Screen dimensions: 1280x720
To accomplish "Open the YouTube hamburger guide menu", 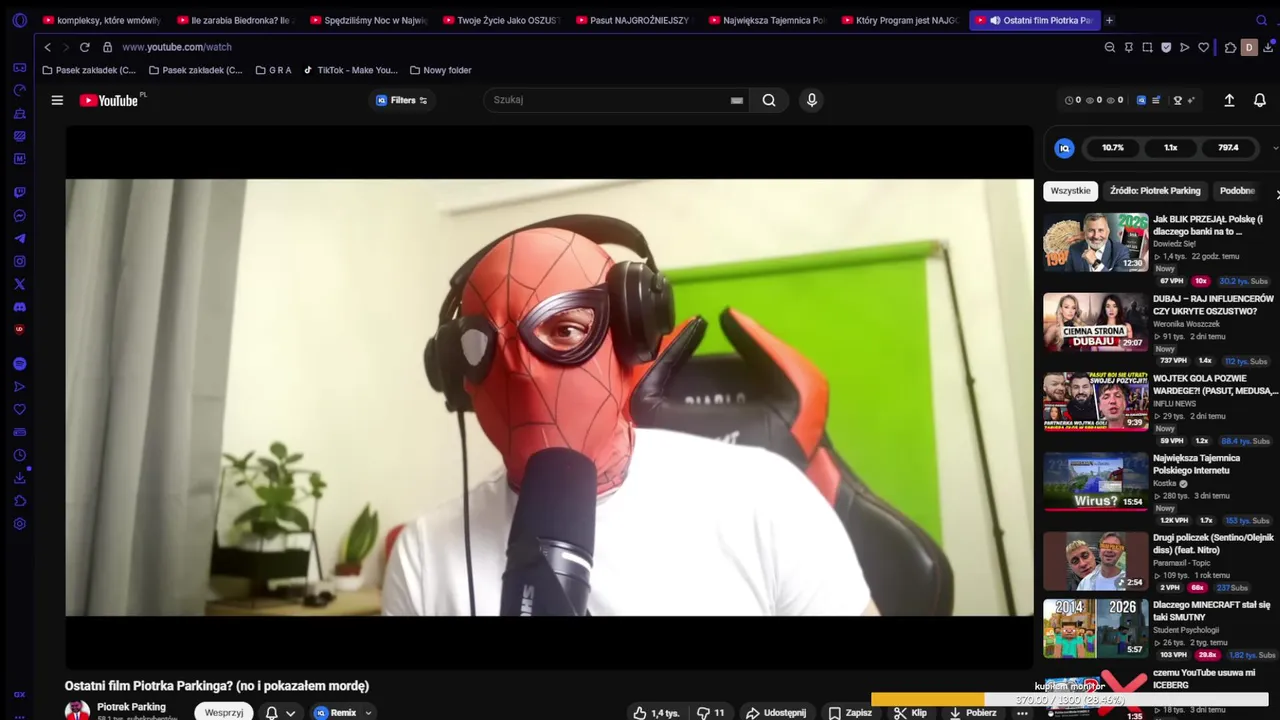I will pos(57,100).
